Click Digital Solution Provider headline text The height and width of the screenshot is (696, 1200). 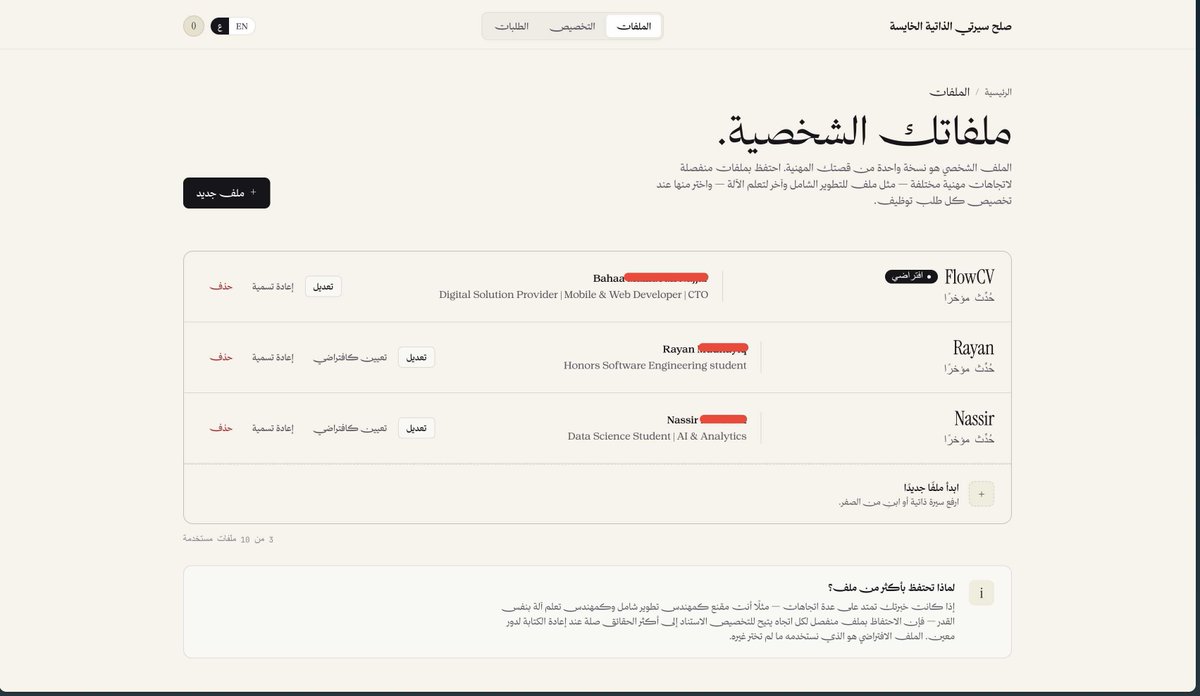tap(573, 295)
